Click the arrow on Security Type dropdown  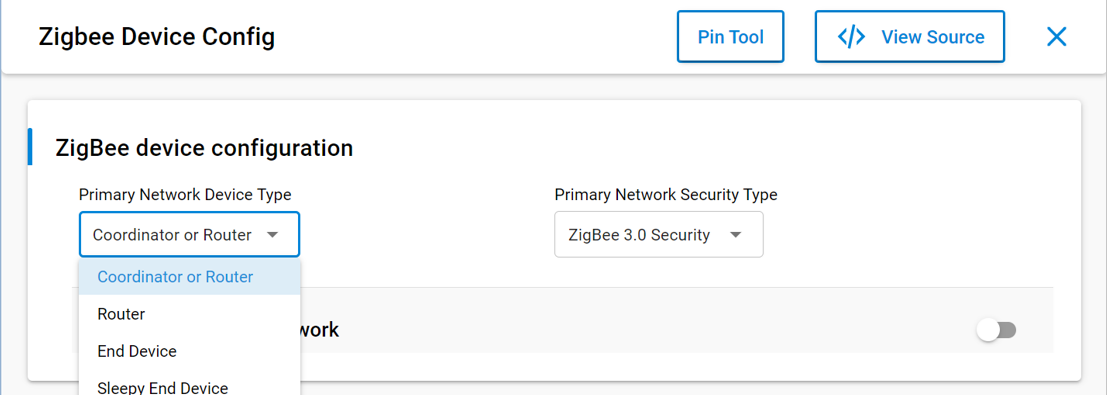pos(735,235)
